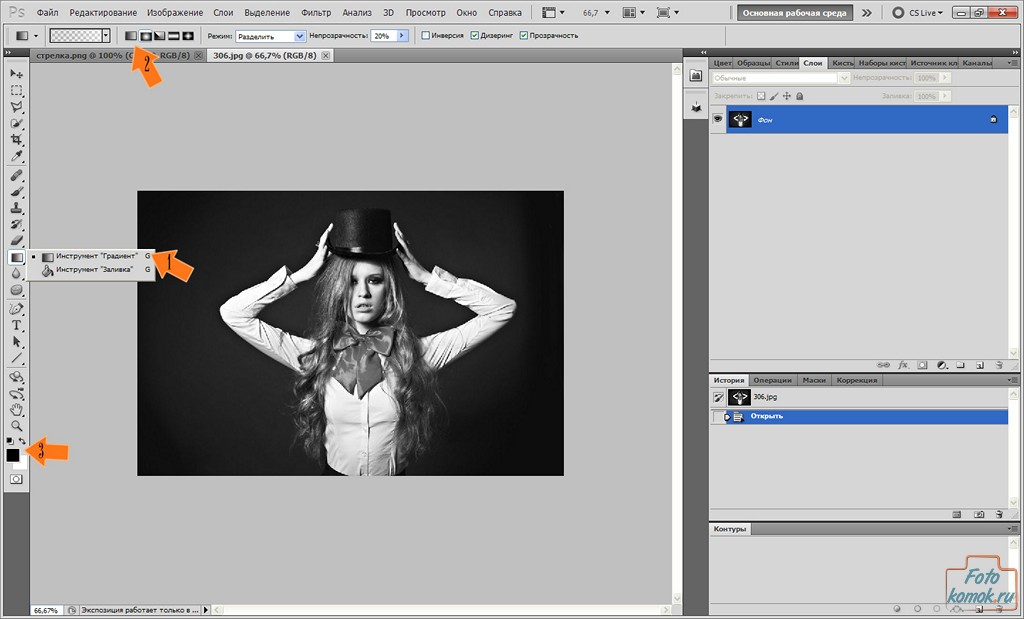Screen dimensions: 1024x619
Task: Hide the Фон layer using eye icon
Action: [717, 119]
